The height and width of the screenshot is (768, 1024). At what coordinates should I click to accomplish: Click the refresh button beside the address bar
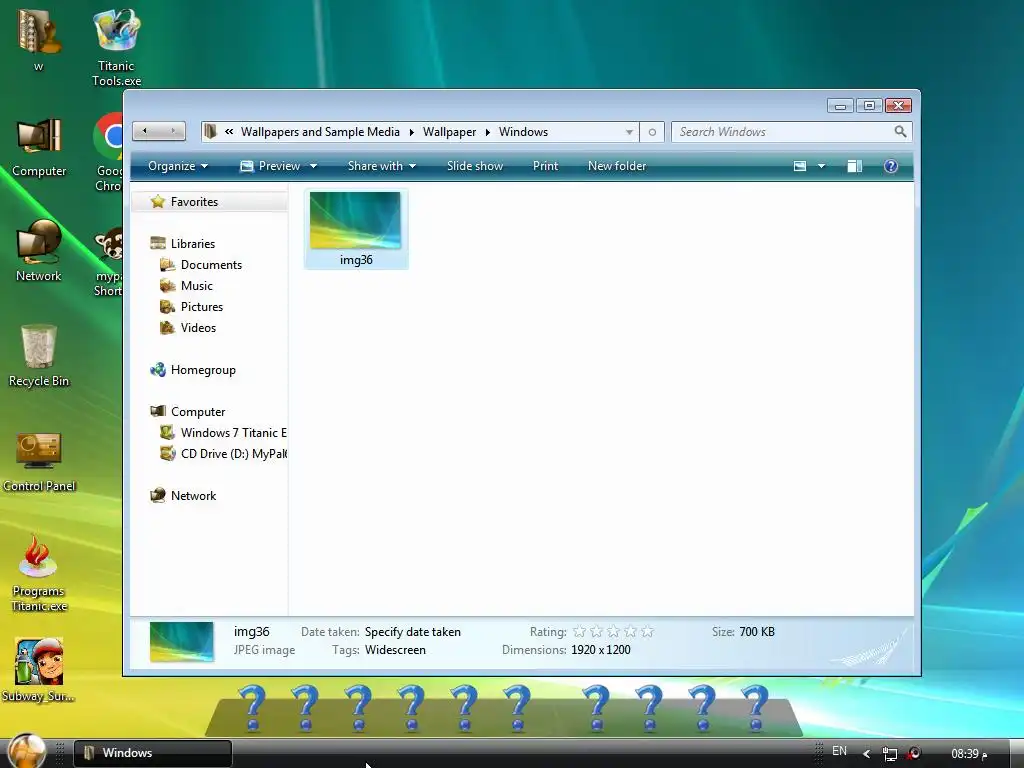point(652,132)
